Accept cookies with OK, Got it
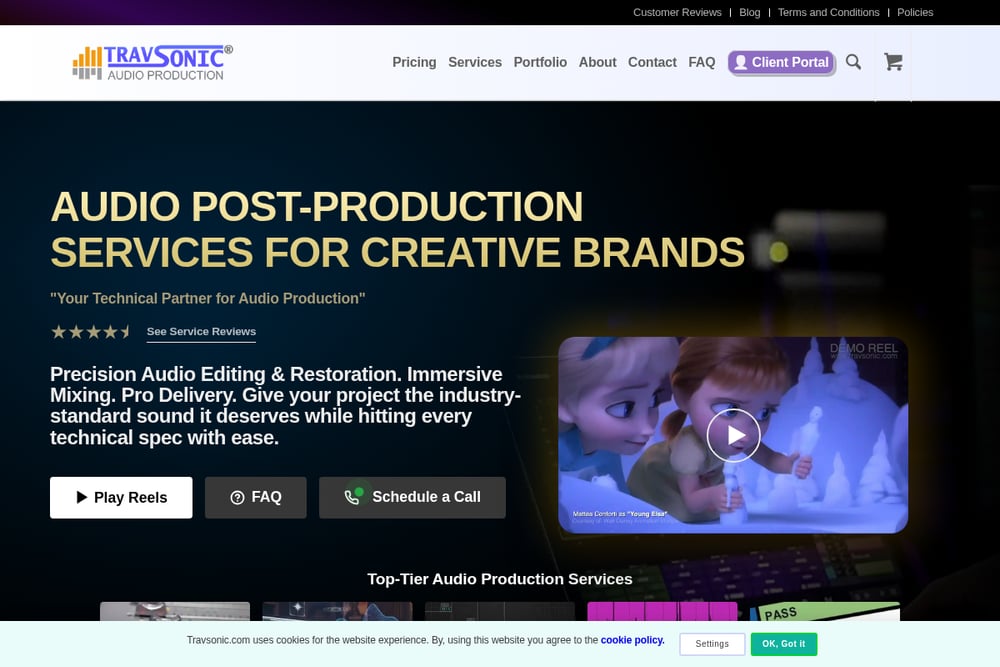 (784, 644)
